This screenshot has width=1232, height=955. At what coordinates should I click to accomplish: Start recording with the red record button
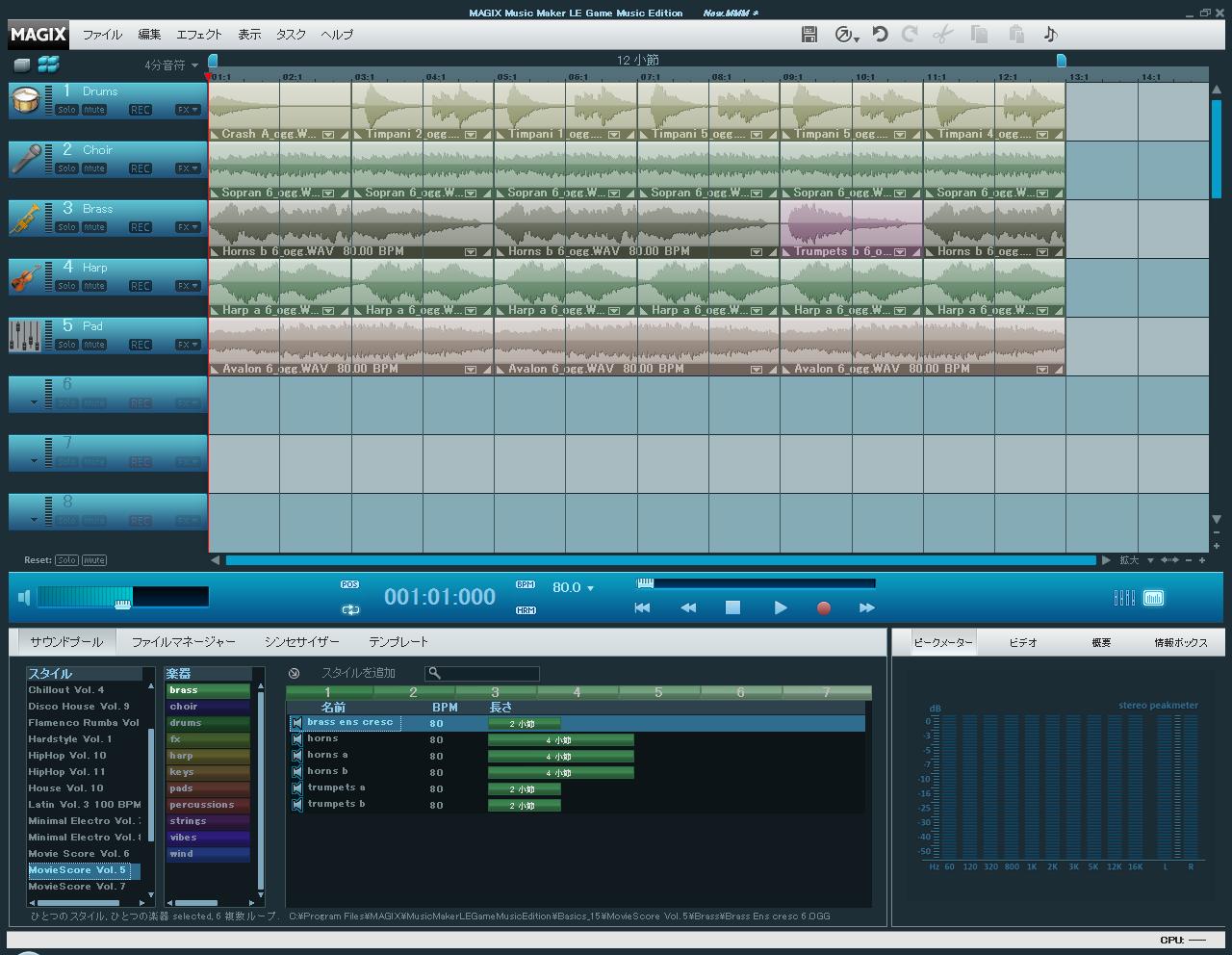tap(824, 608)
